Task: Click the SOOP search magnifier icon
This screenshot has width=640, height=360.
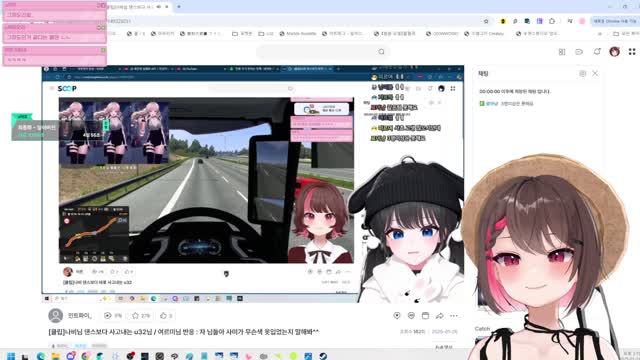Action: [x=381, y=52]
